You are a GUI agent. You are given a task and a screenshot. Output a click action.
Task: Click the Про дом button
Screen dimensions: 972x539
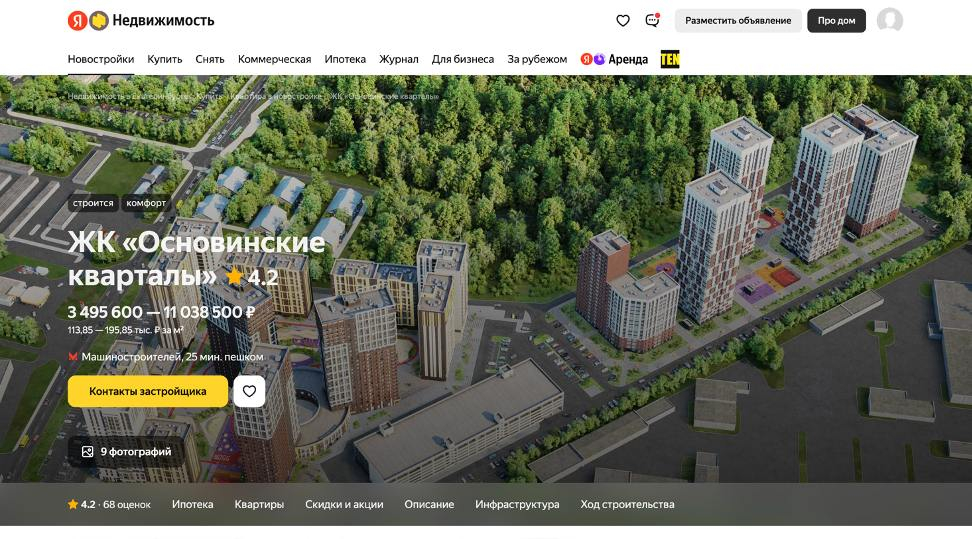point(836,20)
